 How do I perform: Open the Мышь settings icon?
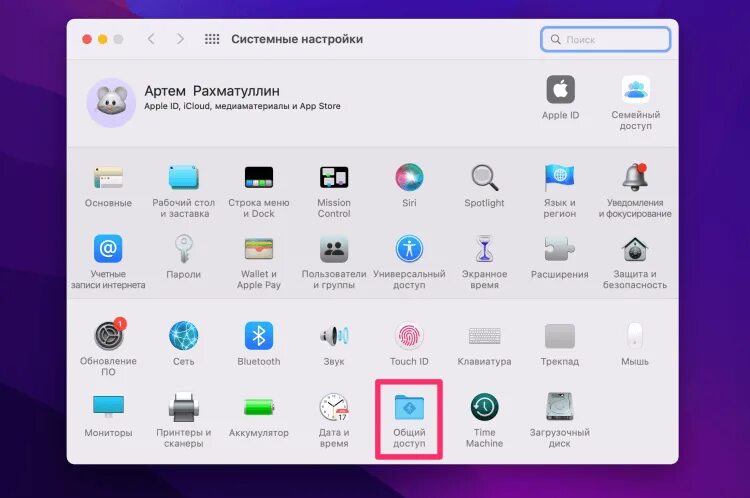coord(635,336)
